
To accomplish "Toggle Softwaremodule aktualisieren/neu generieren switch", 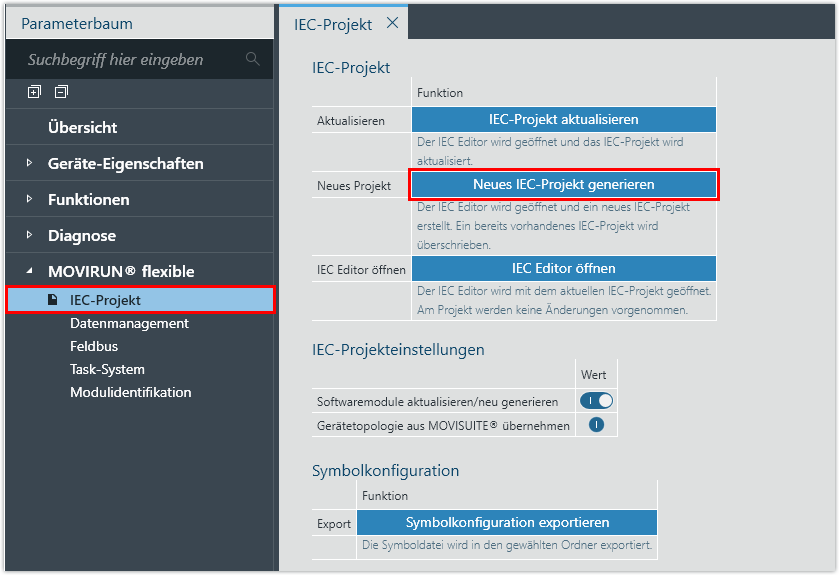I will coord(596,401).
